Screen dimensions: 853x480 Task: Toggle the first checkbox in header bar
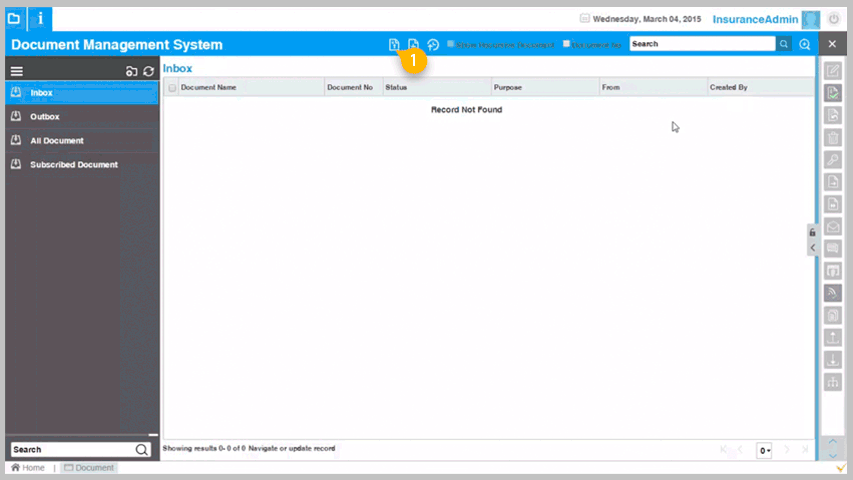pyautogui.click(x=450, y=44)
